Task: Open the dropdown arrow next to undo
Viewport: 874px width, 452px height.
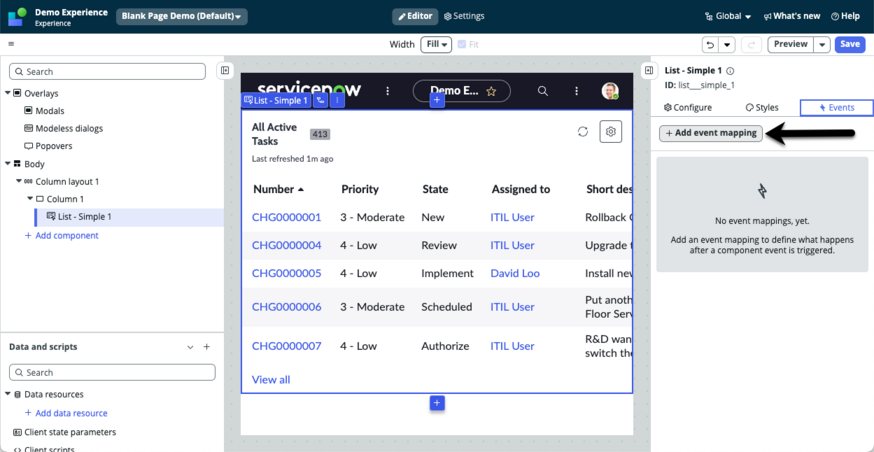Action: 727,45
